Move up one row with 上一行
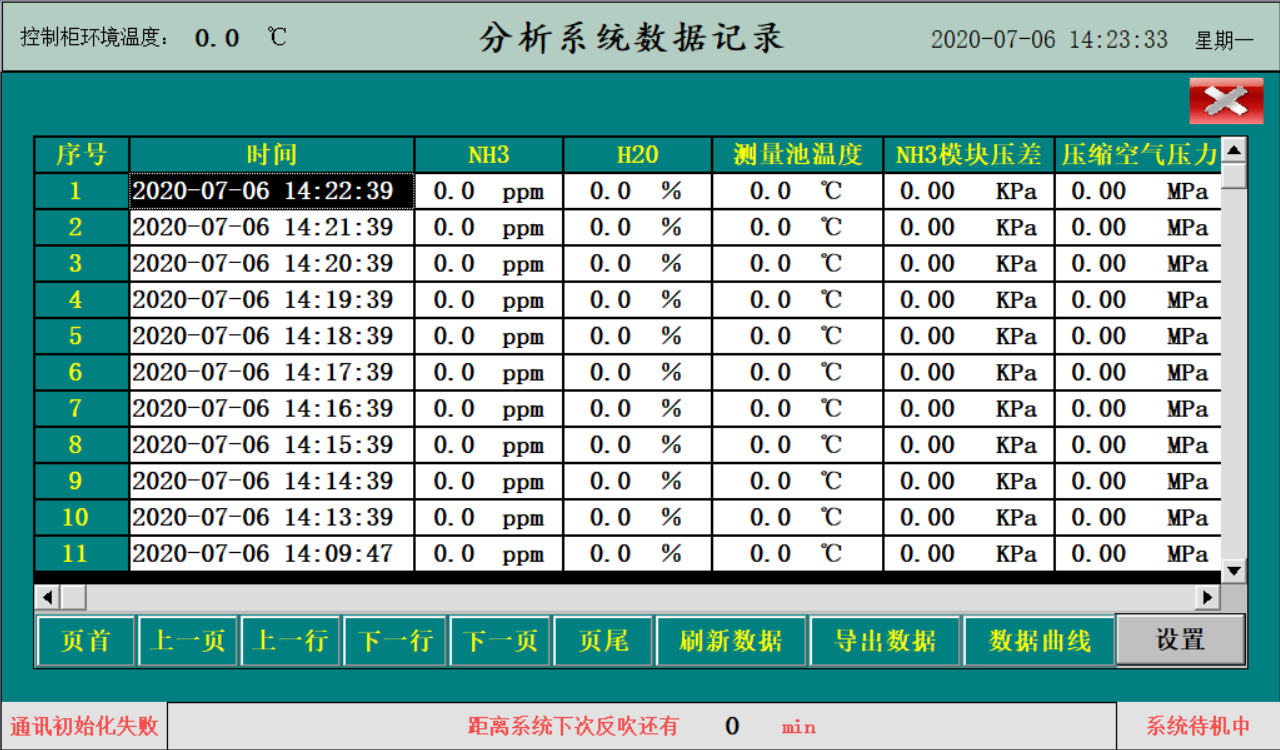Viewport: 1280px width, 750px height. tap(291, 641)
